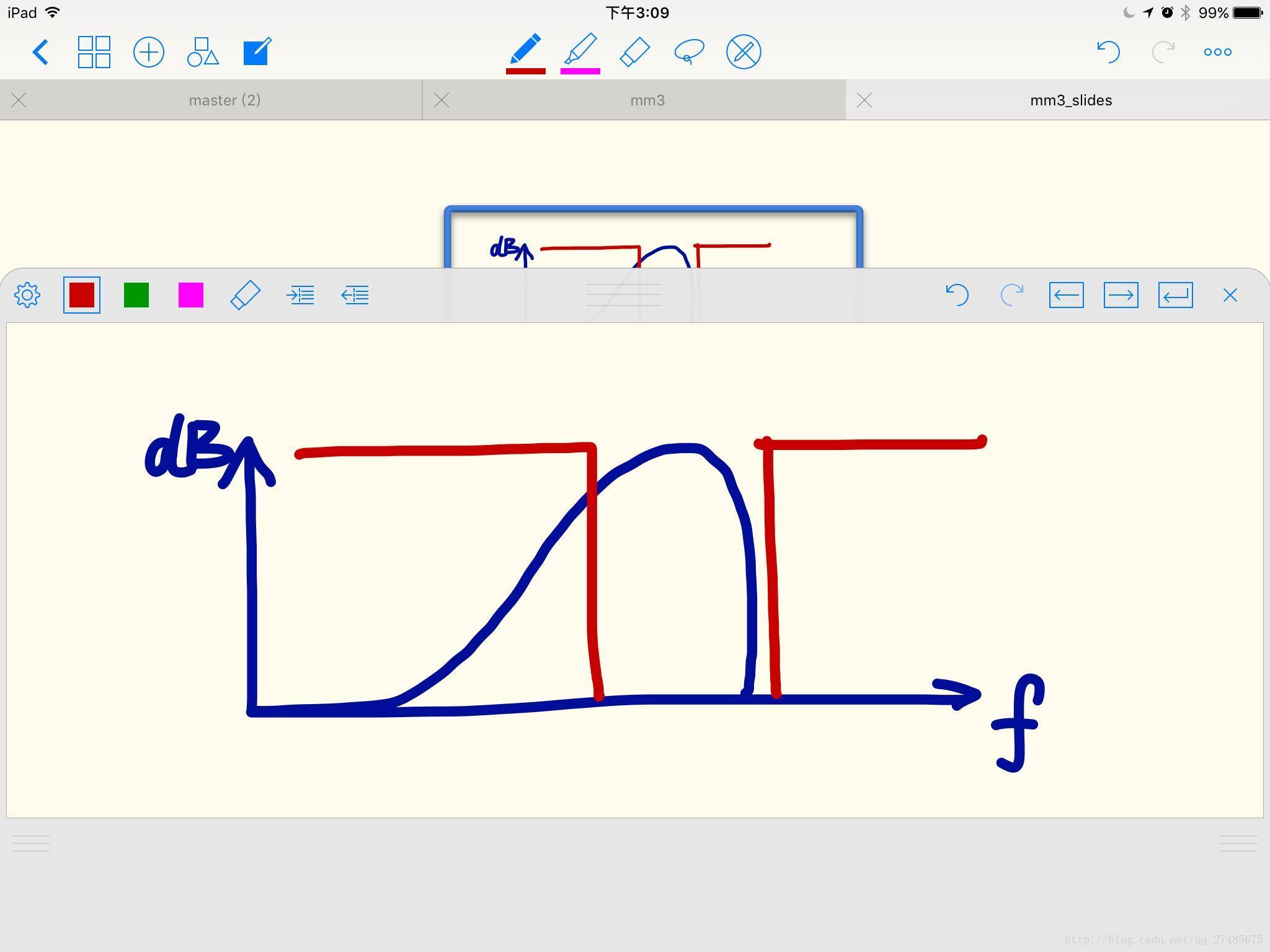Viewport: 1270px width, 952px height.
Task: Close the zoom writing window
Action: coord(1230,295)
